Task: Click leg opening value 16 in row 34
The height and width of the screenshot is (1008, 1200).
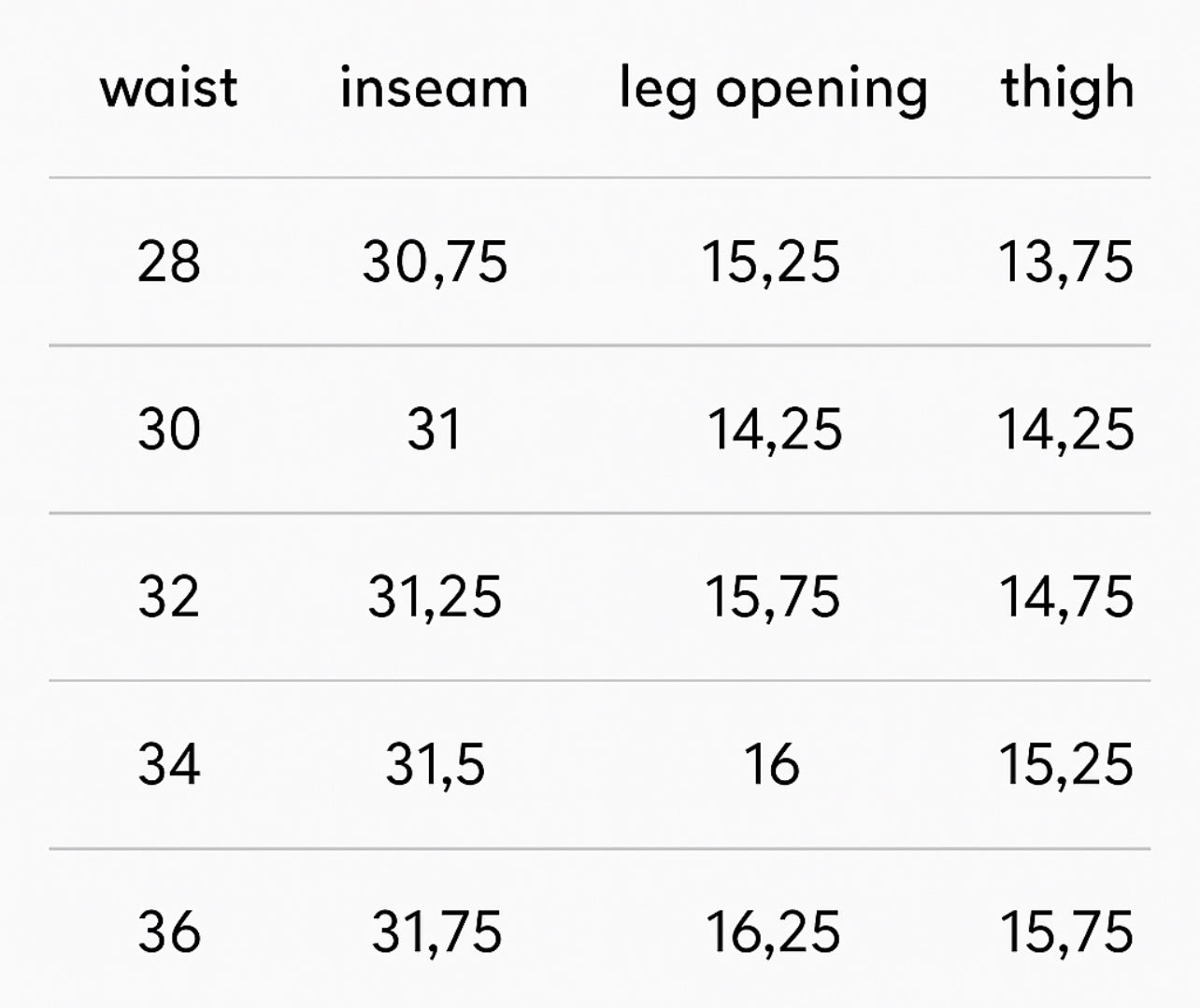Action: (x=772, y=764)
